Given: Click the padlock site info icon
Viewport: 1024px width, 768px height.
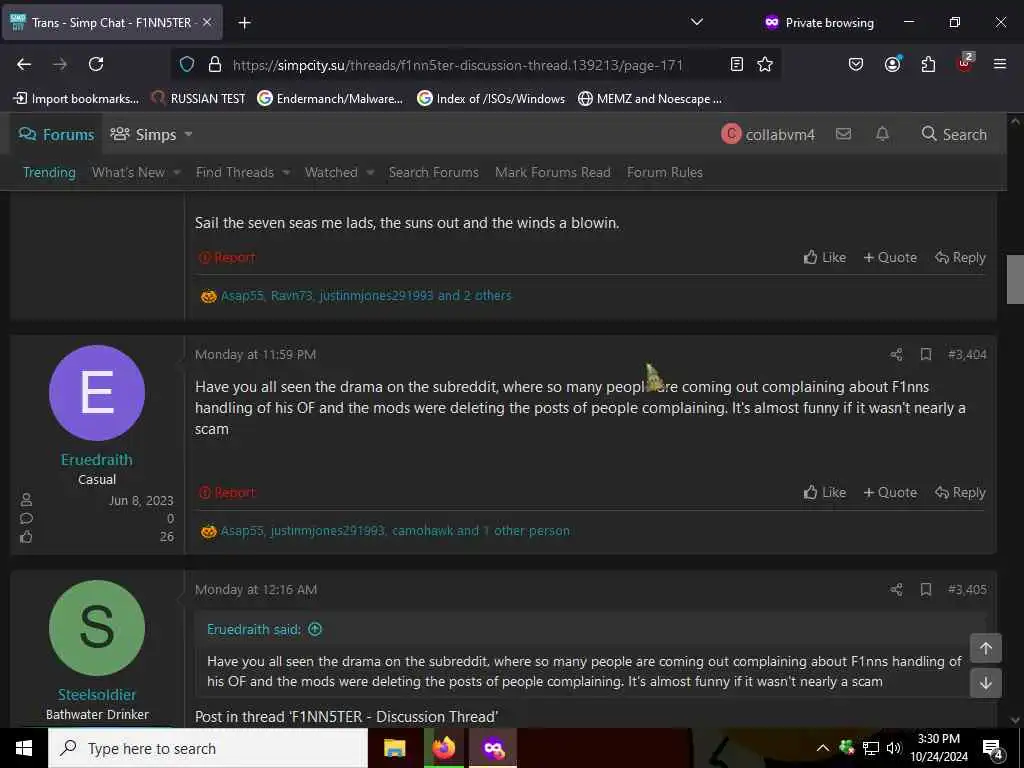Looking at the screenshot, I should (x=215, y=64).
